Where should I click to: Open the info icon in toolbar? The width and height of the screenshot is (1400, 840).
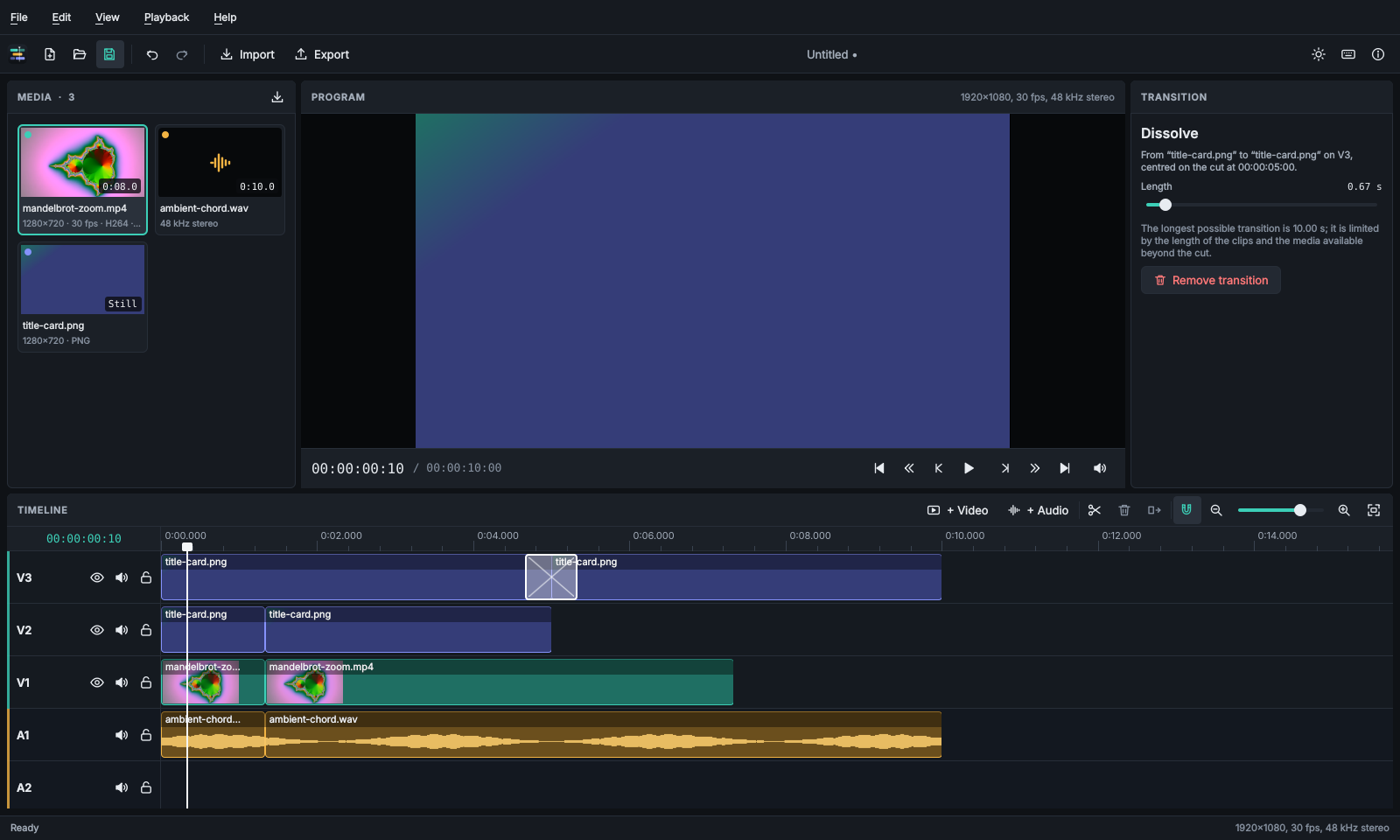pyautogui.click(x=1378, y=54)
